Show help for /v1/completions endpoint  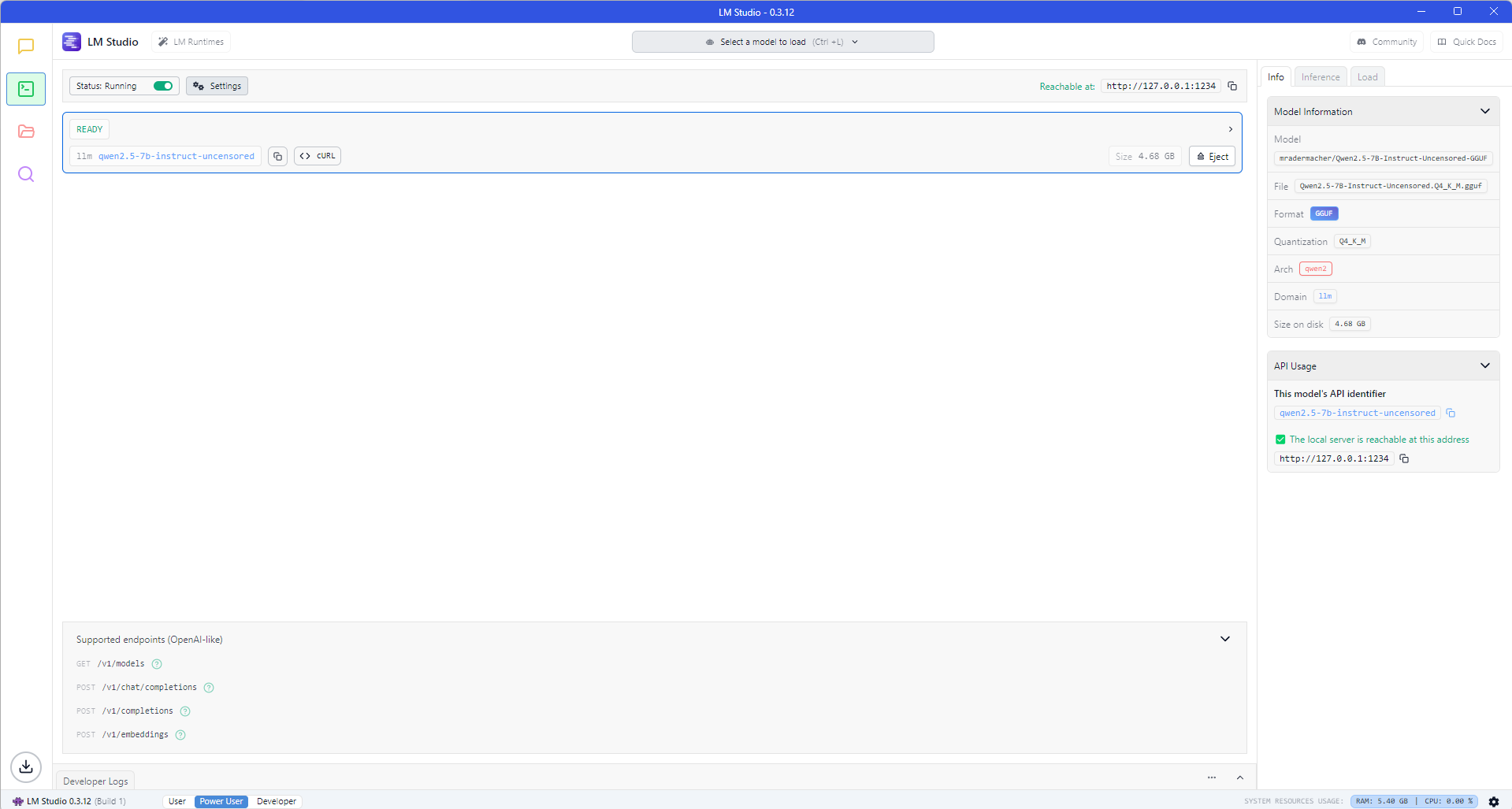pos(185,711)
